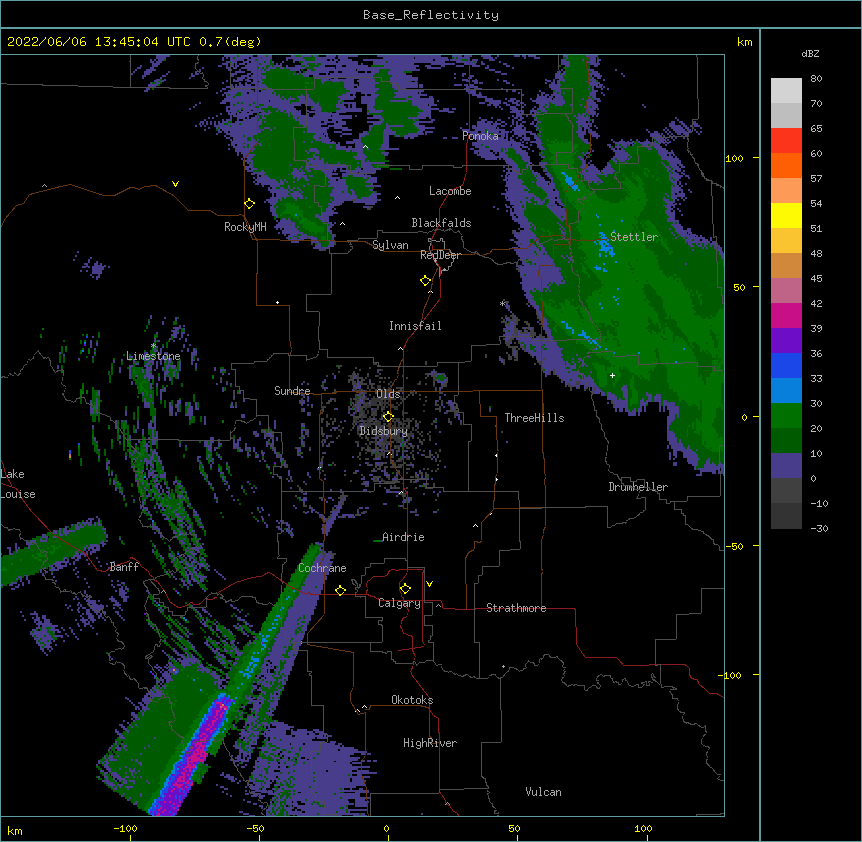
Task: Click the purple 36–39 dBZ legend swatch
Action: [x=786, y=341]
